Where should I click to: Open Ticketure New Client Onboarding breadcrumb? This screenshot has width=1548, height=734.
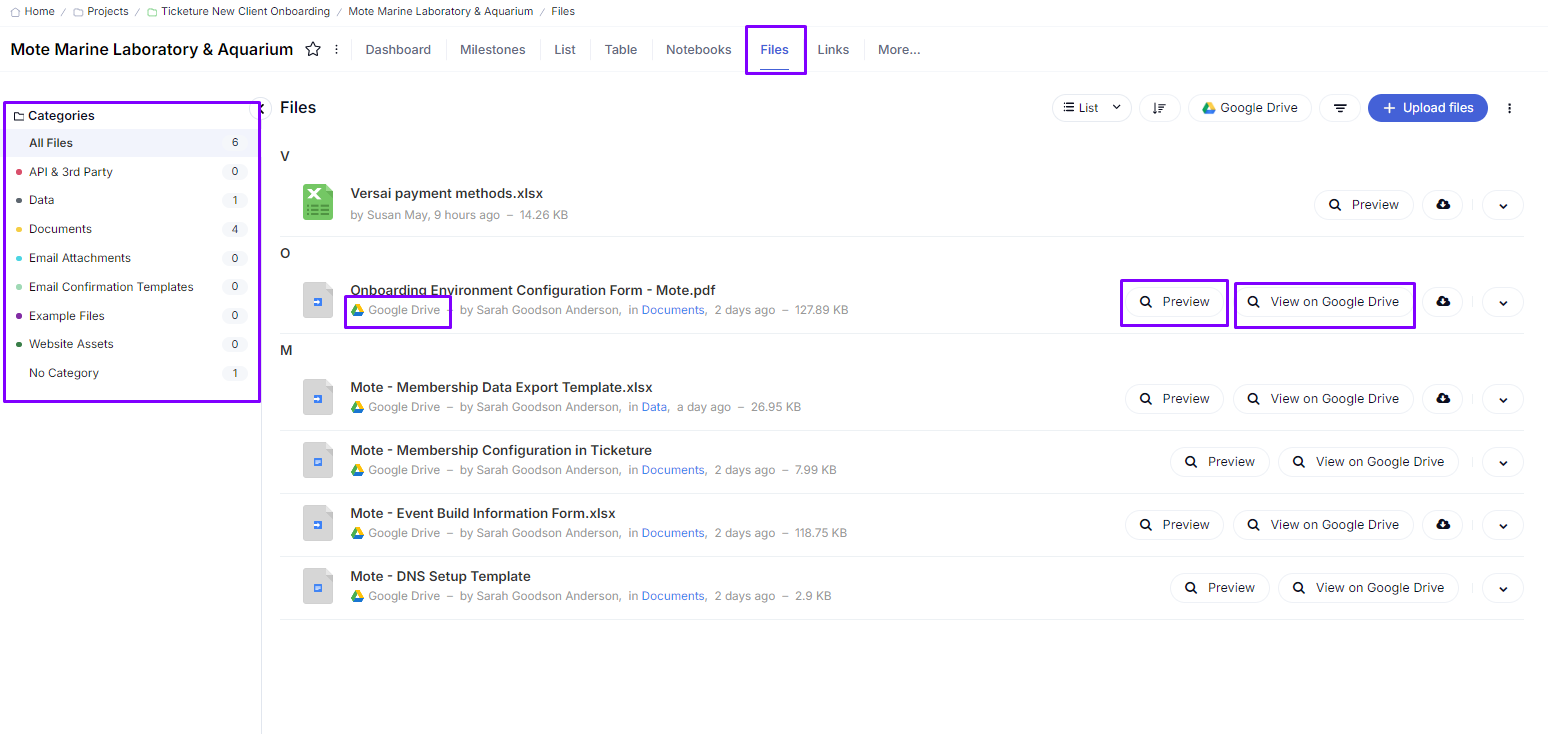point(245,12)
